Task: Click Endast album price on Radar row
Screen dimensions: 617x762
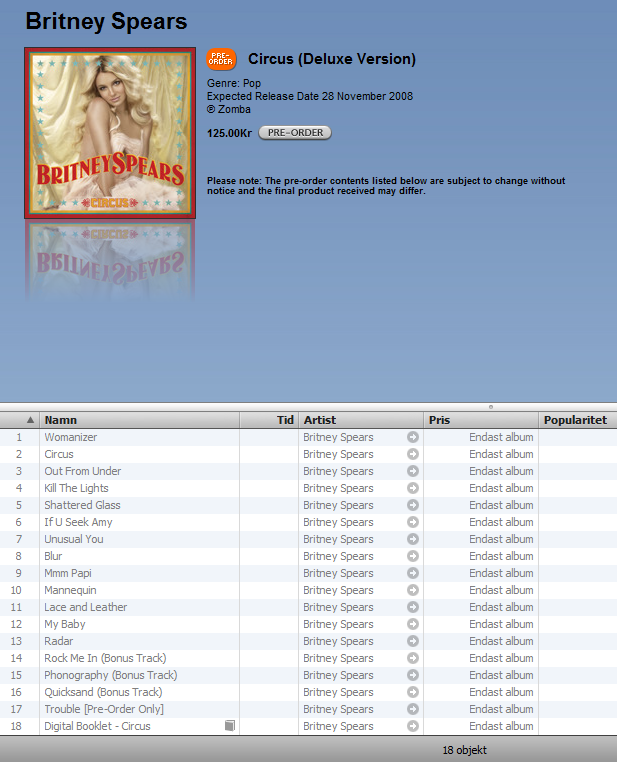Action: point(501,641)
